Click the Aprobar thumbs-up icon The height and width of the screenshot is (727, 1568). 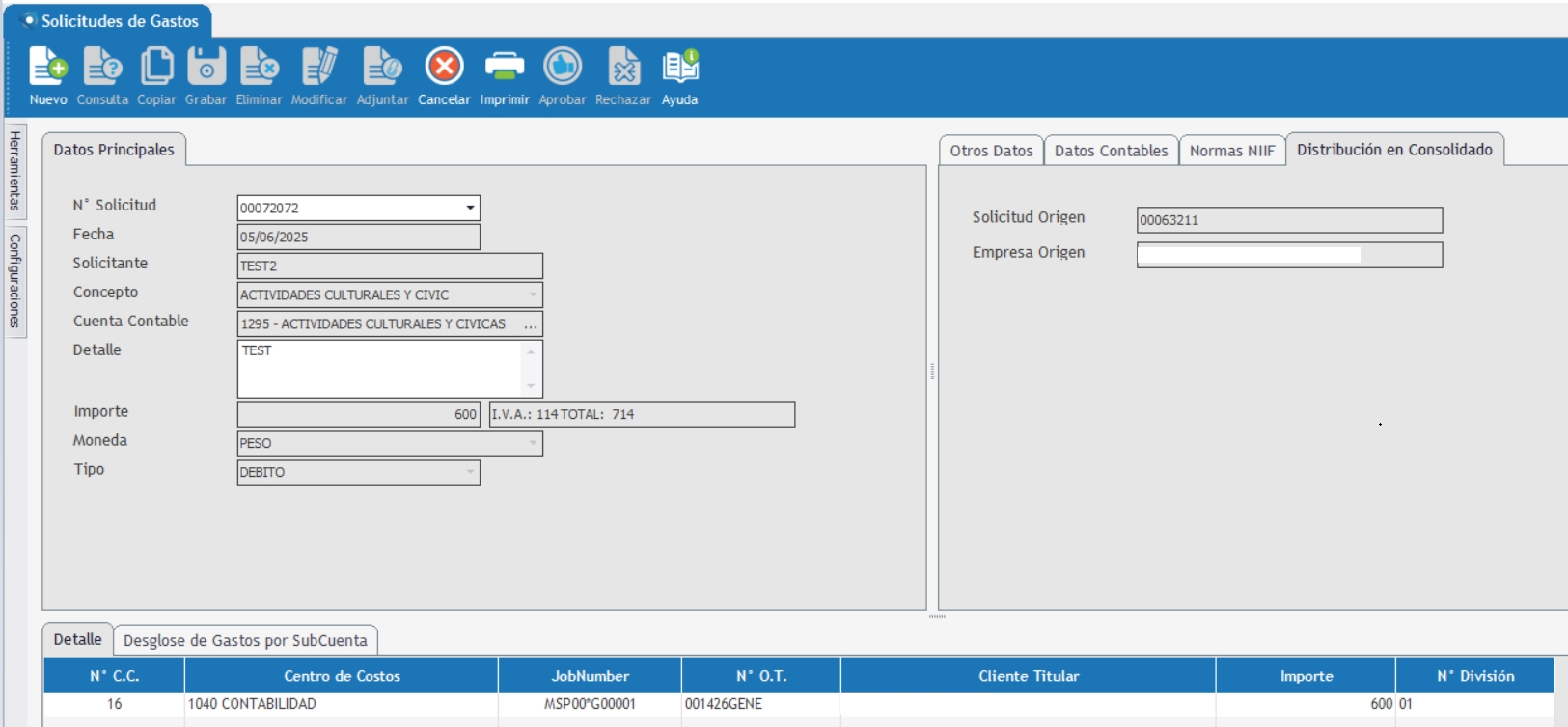pyautogui.click(x=563, y=68)
